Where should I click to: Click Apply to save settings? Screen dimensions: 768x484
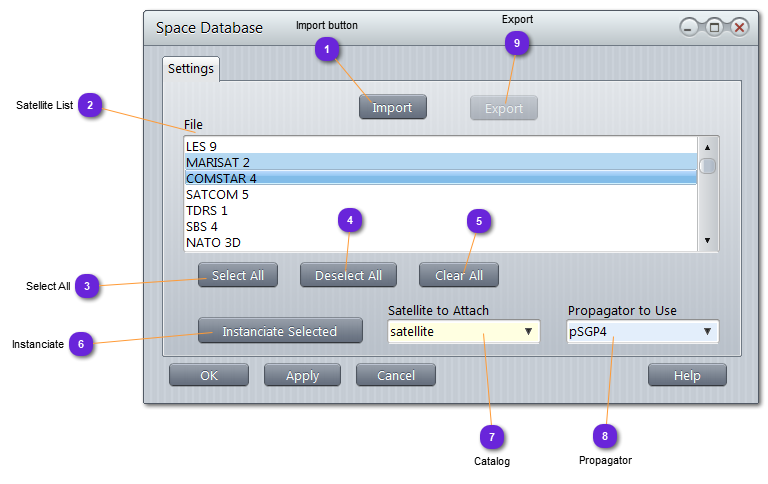click(303, 375)
